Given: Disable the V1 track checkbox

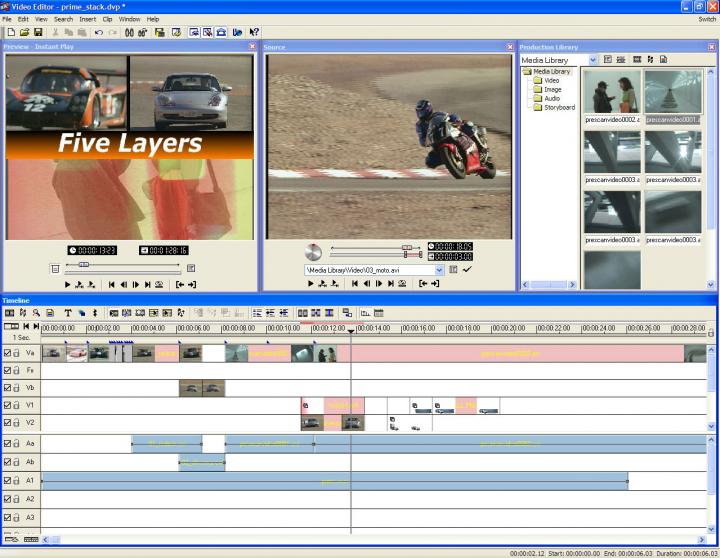Looking at the screenshot, I should point(7,406).
